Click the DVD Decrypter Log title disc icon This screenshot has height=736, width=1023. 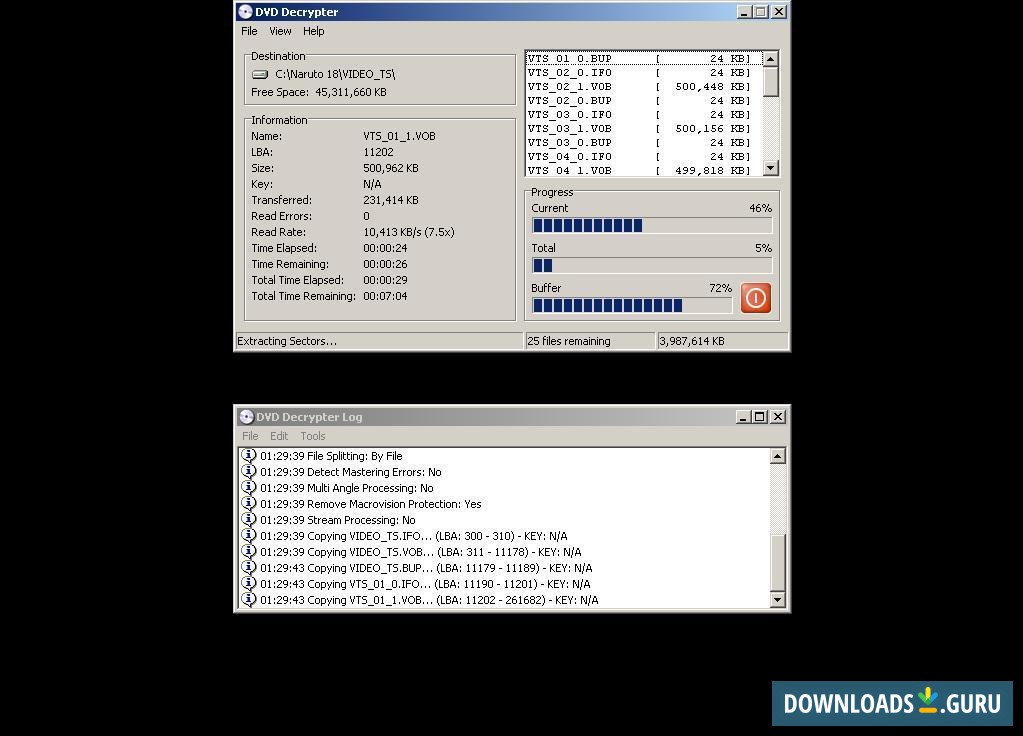point(246,417)
